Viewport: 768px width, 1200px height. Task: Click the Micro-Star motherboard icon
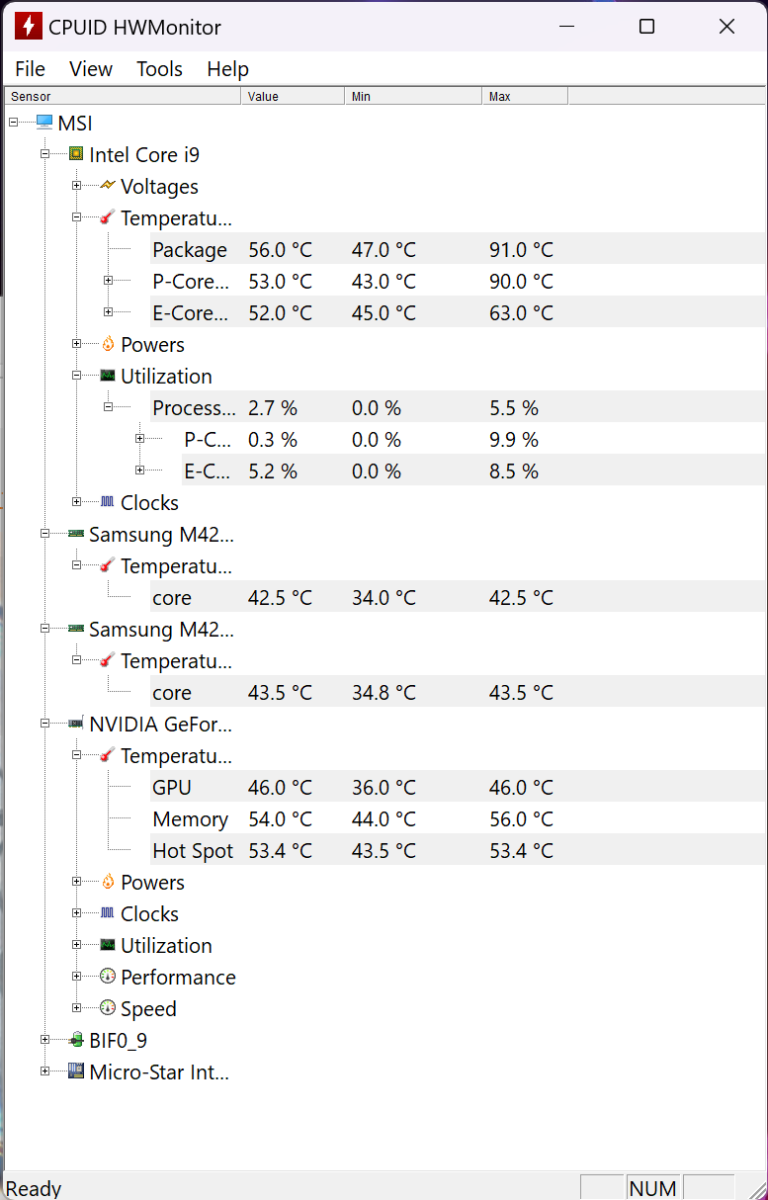tap(76, 1072)
